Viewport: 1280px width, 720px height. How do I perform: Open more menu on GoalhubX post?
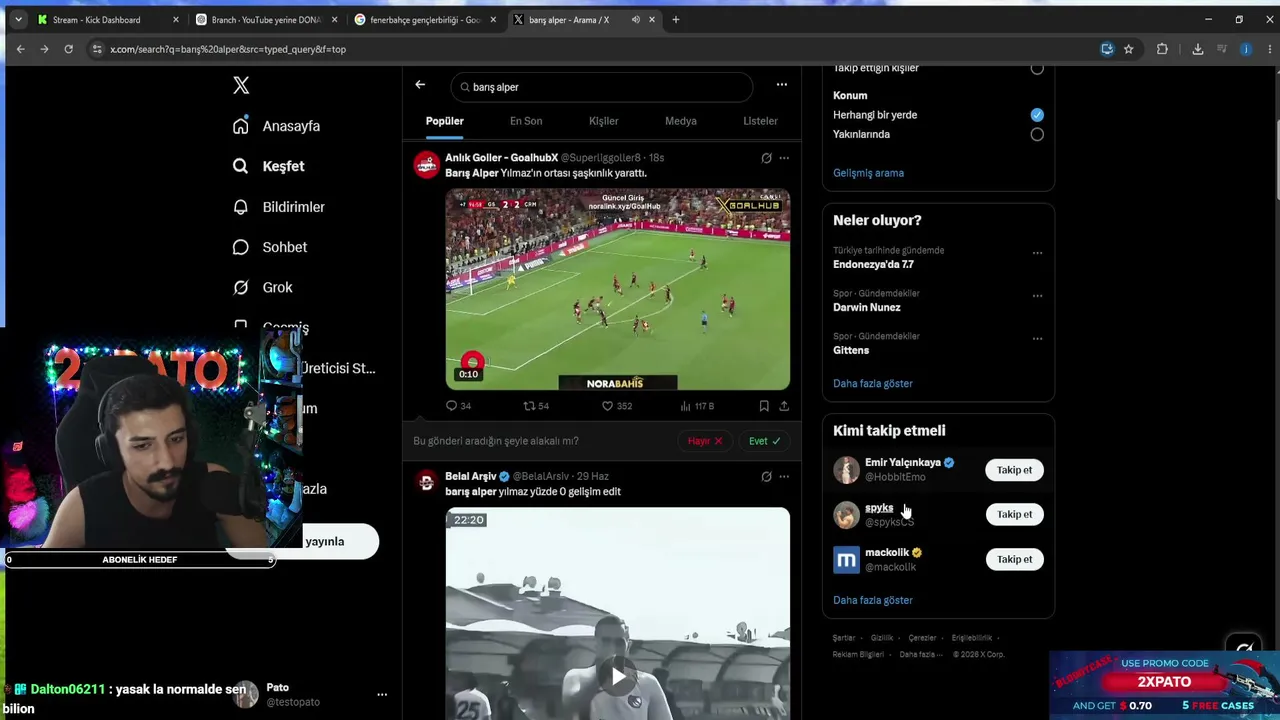(x=784, y=158)
